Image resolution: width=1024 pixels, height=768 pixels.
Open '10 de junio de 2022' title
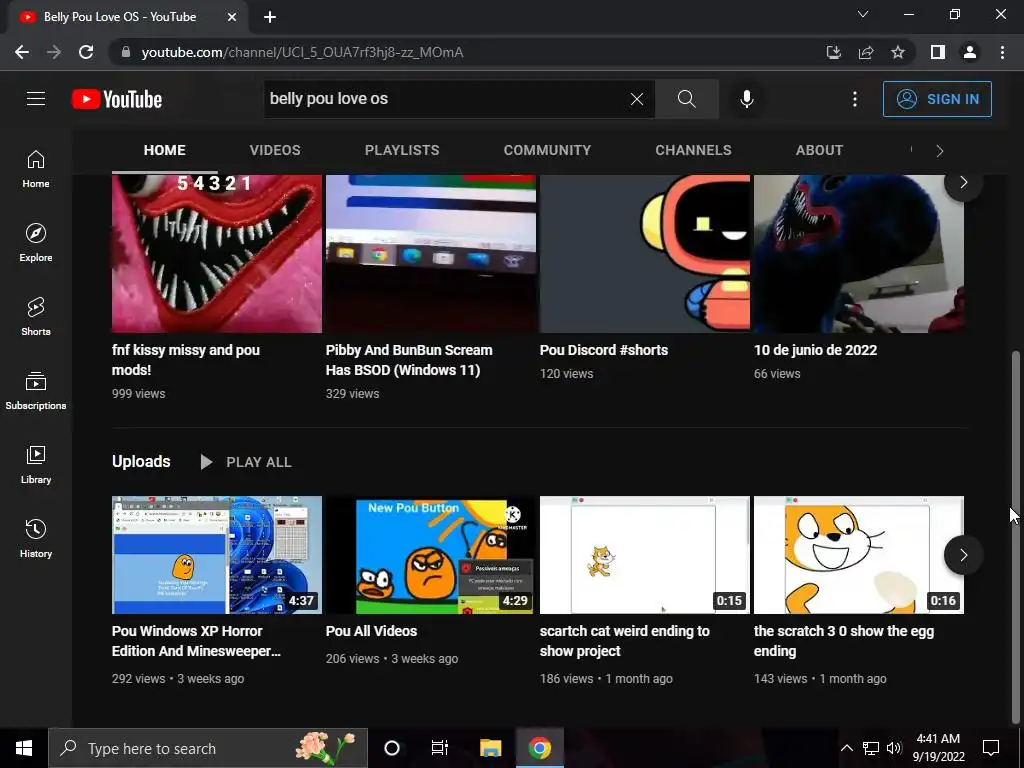[815, 350]
